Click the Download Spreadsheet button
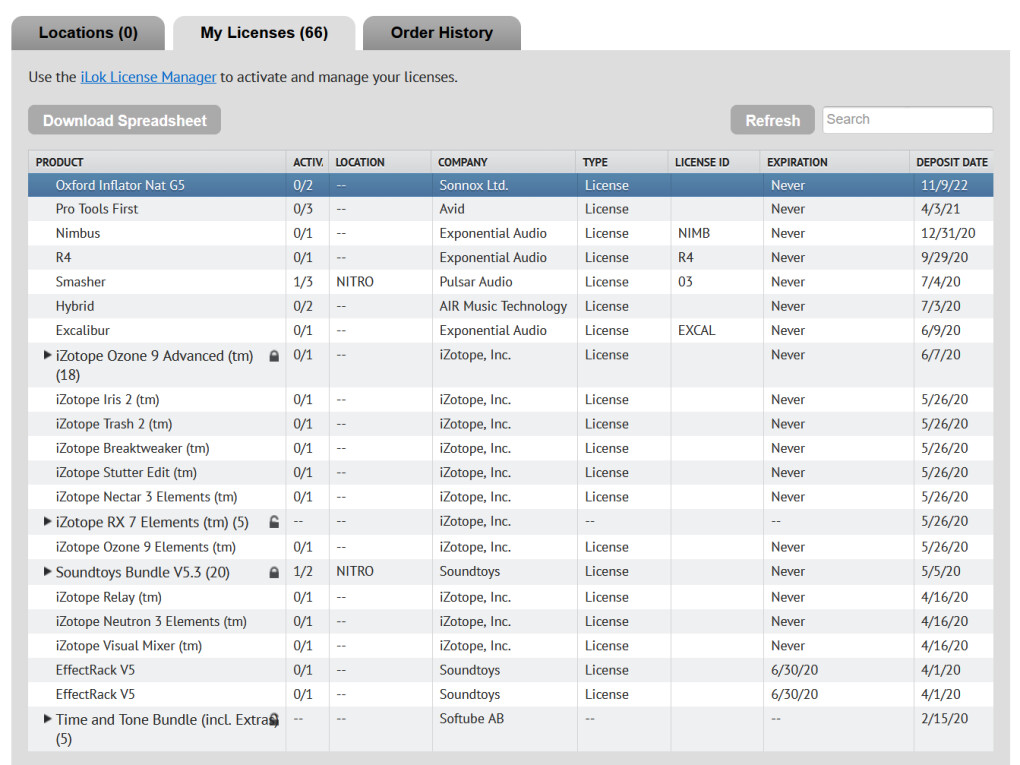 124,120
